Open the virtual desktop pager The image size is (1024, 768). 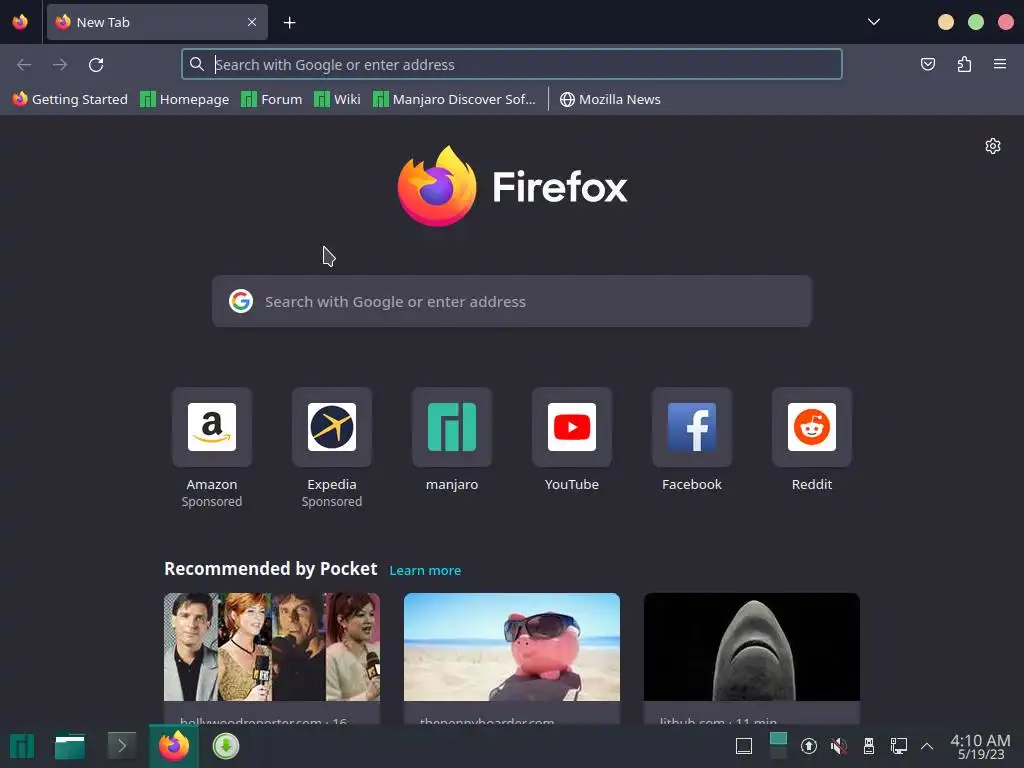tap(778, 746)
